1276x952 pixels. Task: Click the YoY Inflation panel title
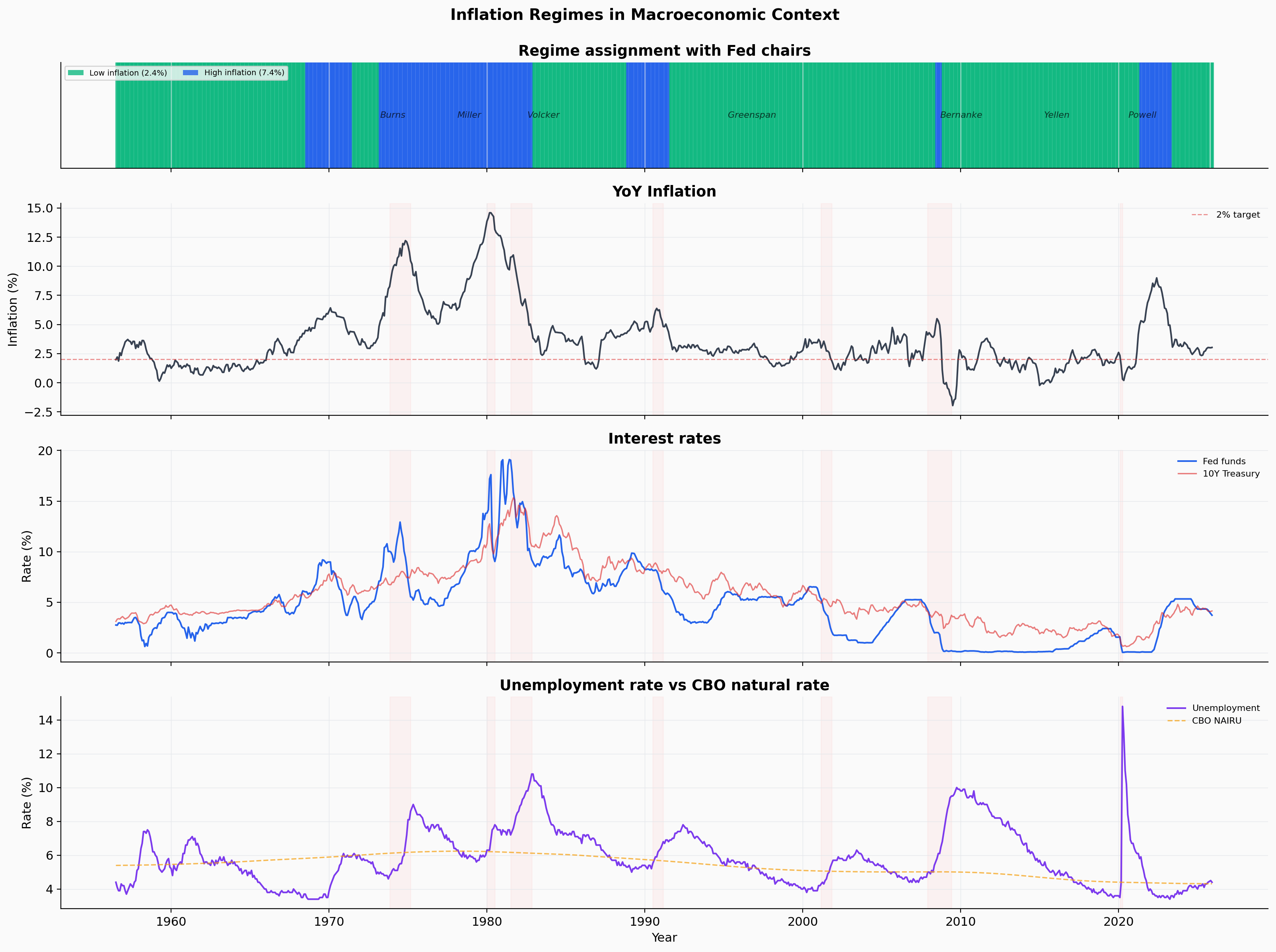[663, 191]
